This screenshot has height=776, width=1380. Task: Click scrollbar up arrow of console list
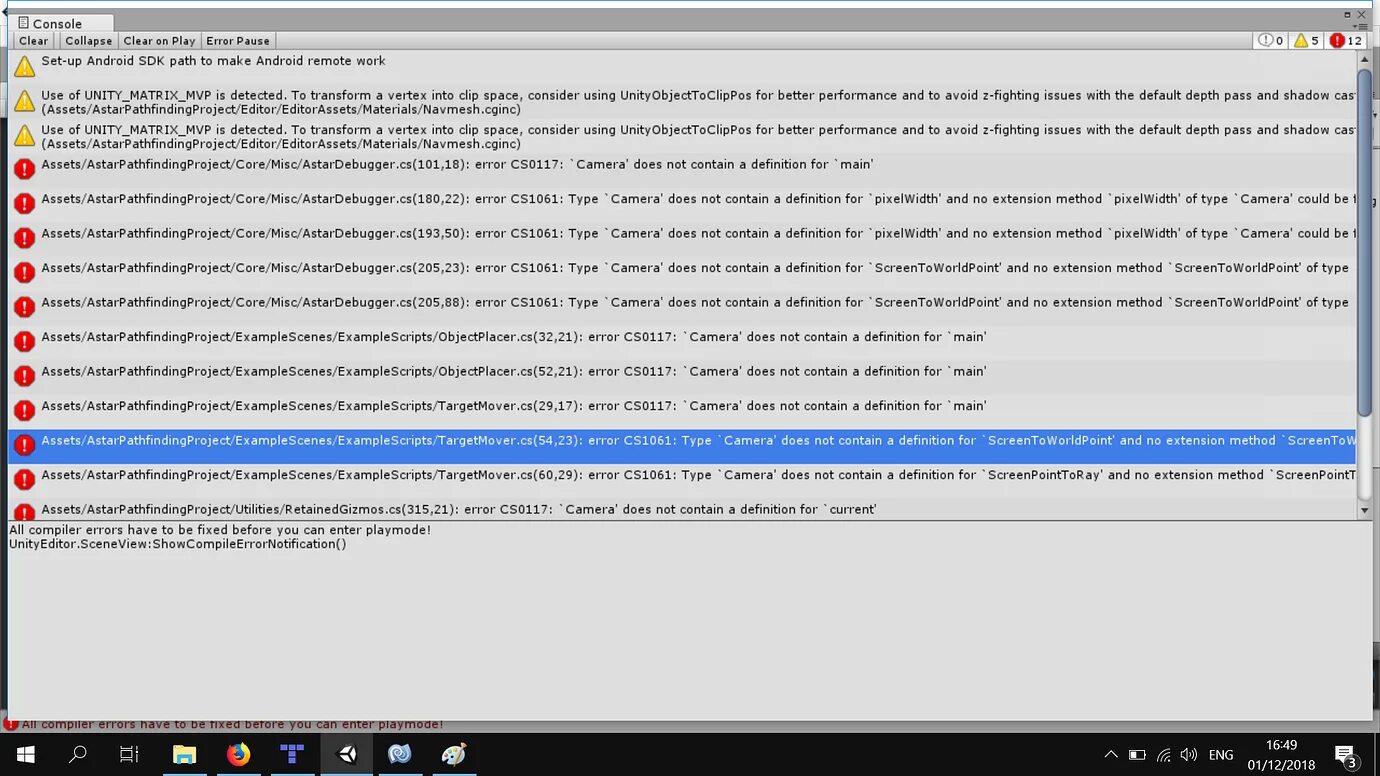1364,60
